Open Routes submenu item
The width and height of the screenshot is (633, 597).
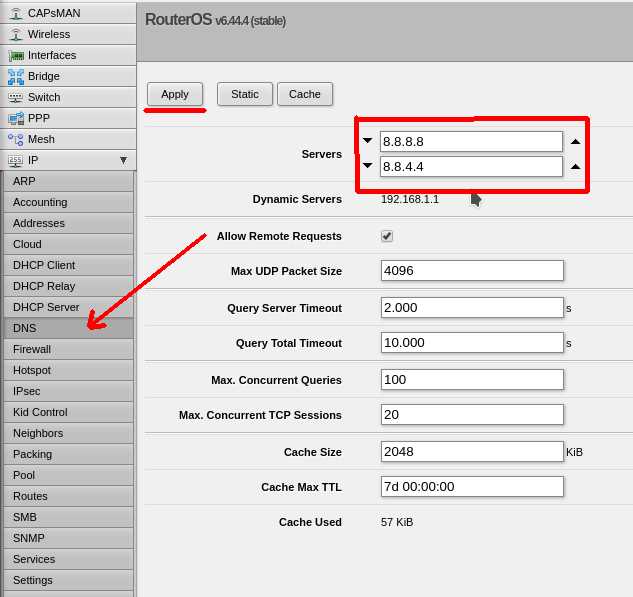69,496
